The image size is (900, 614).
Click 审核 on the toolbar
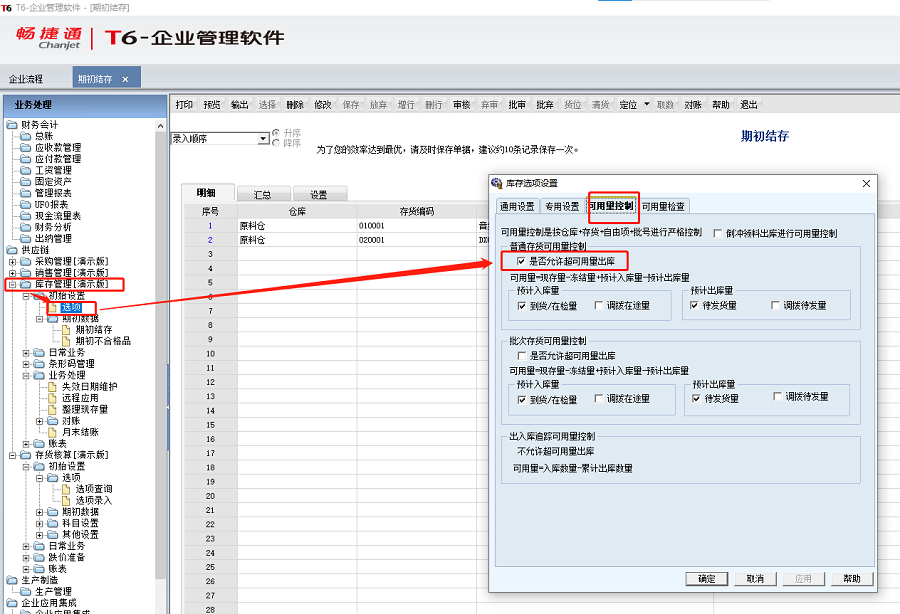(461, 104)
